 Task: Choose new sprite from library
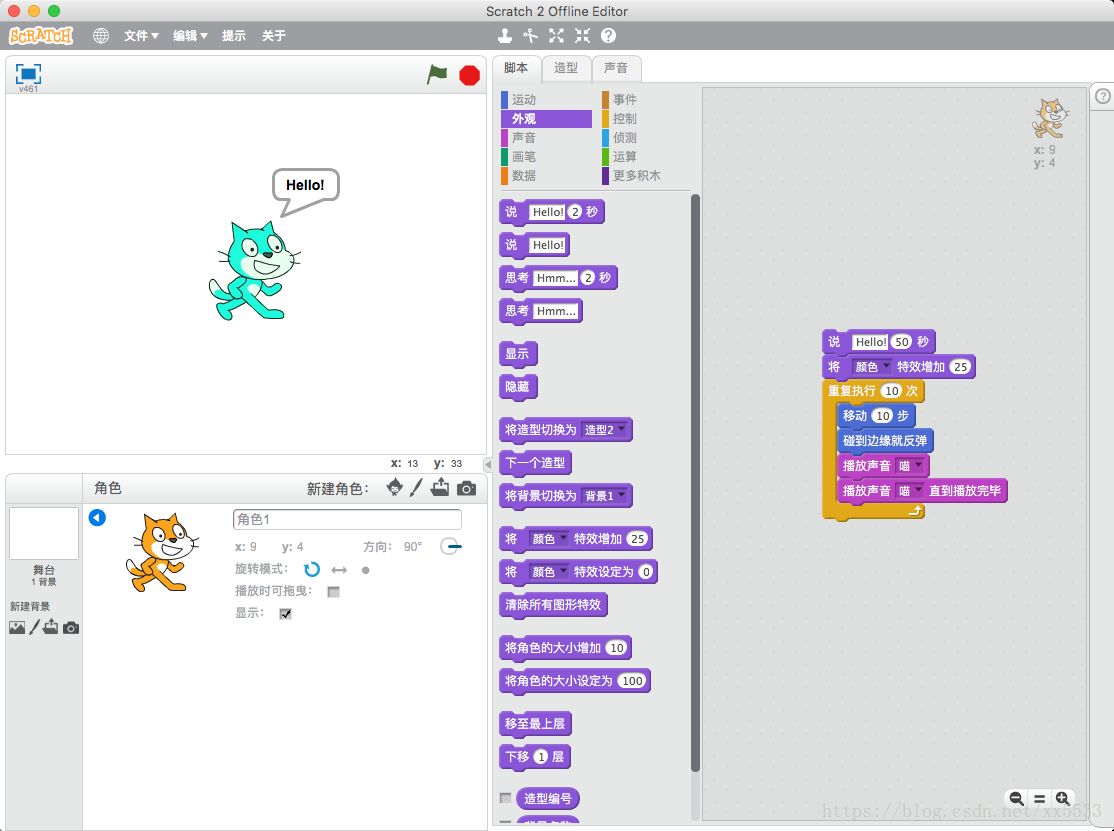[394, 488]
